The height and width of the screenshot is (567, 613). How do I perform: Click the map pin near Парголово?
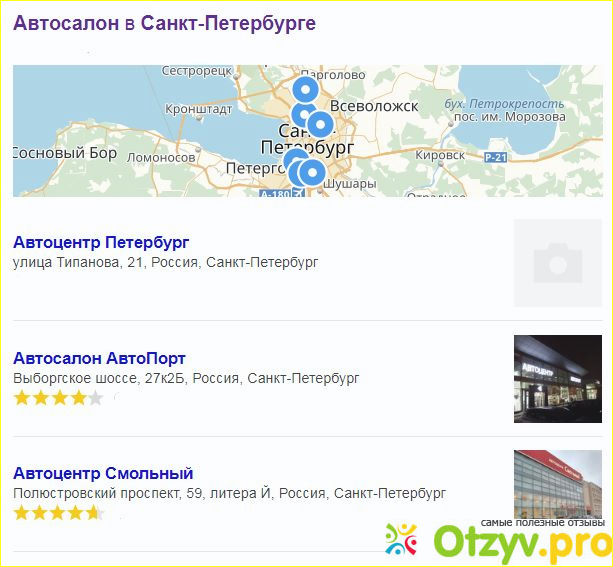[306, 90]
